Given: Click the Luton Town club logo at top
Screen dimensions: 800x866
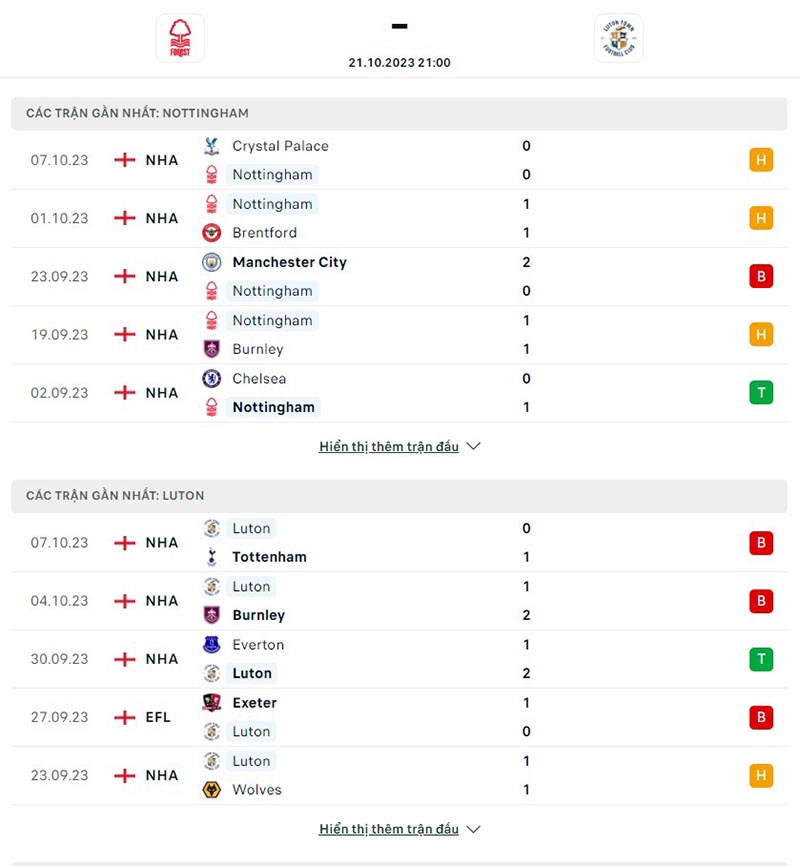Looking at the screenshot, I should pyautogui.click(x=620, y=38).
